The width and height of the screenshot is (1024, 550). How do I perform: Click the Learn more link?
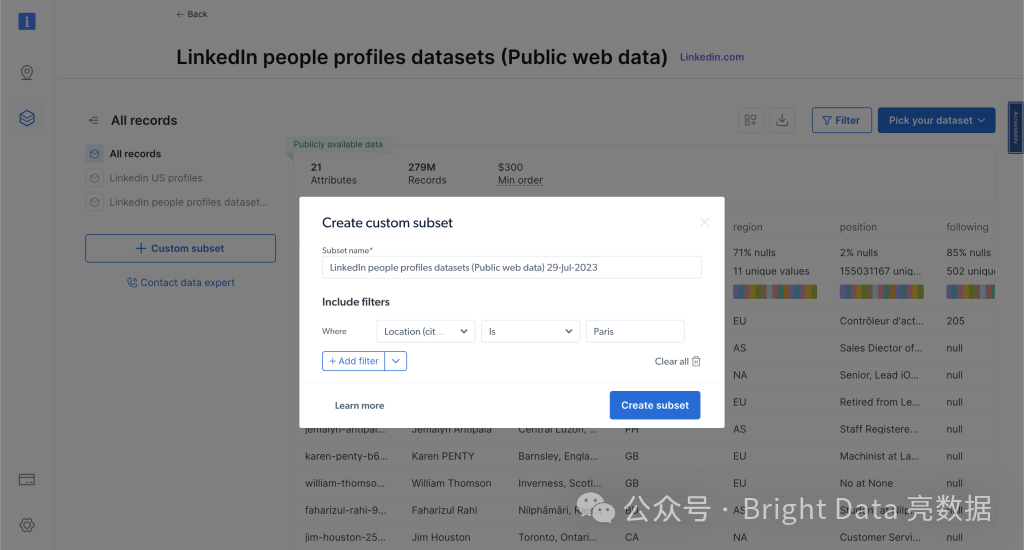point(359,405)
